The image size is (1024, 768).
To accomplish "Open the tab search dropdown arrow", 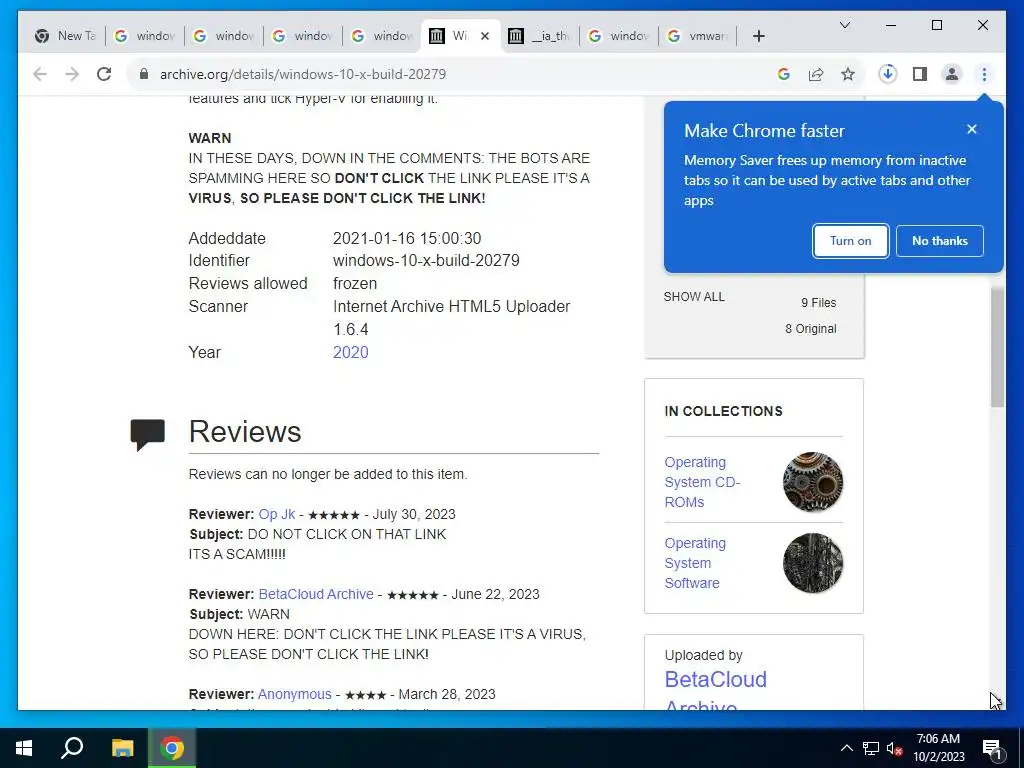I will (844, 25).
